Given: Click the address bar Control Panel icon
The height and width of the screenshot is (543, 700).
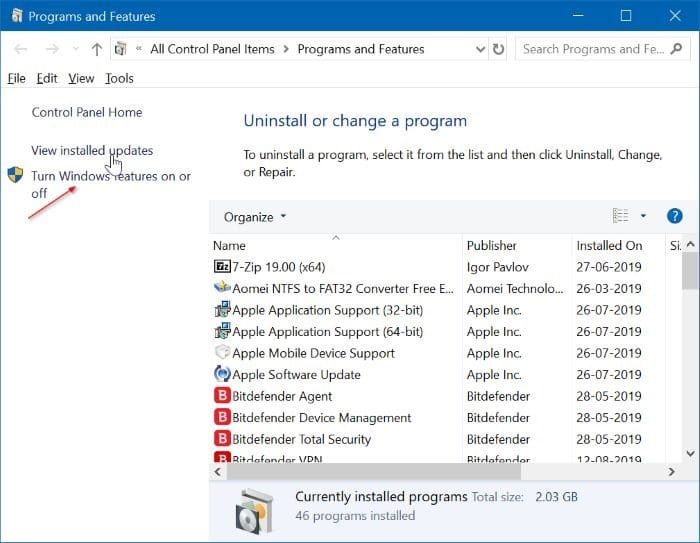Looking at the screenshot, I should [121, 49].
